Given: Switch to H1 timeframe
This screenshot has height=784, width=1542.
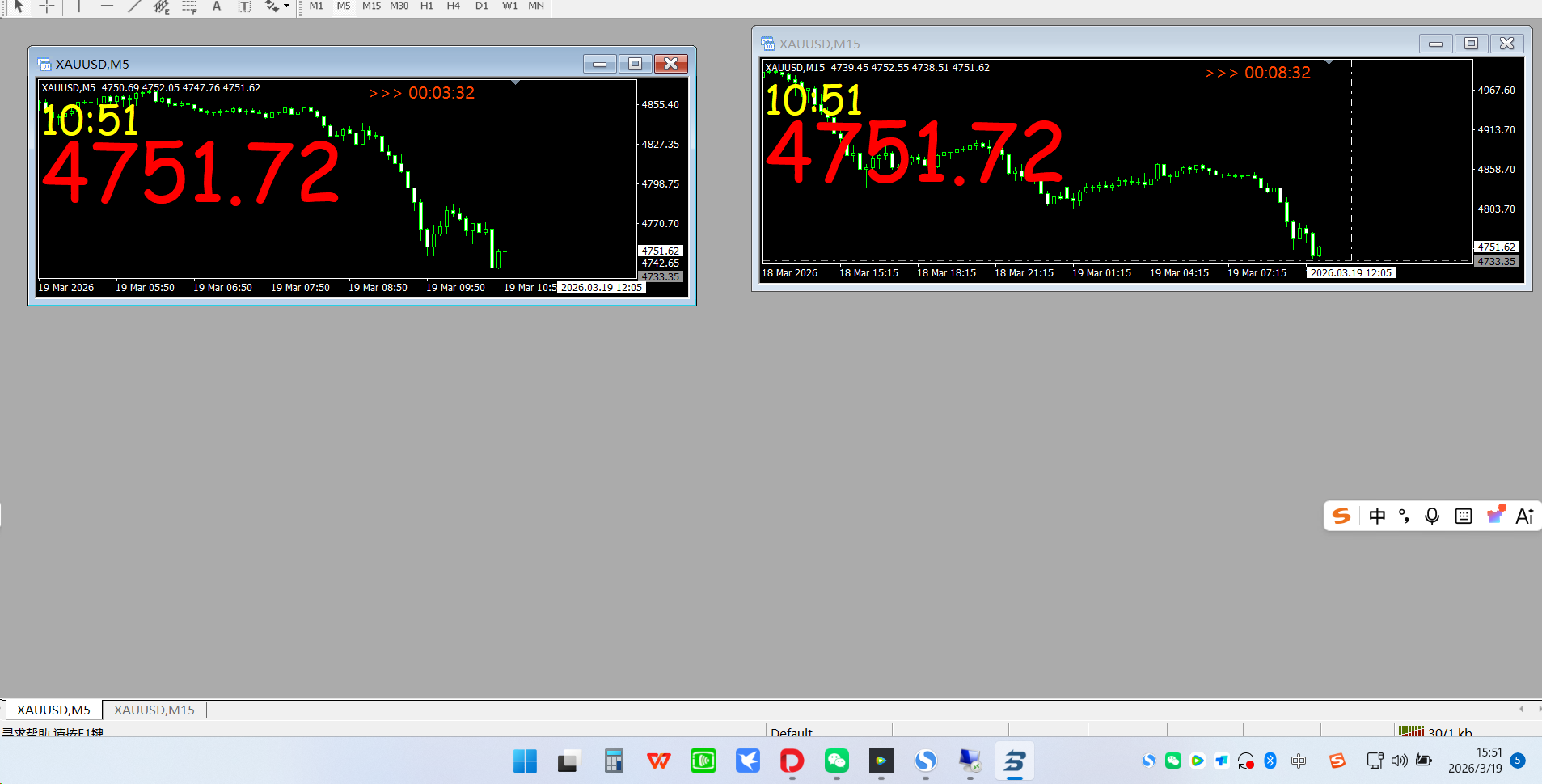Looking at the screenshot, I should point(427,6).
